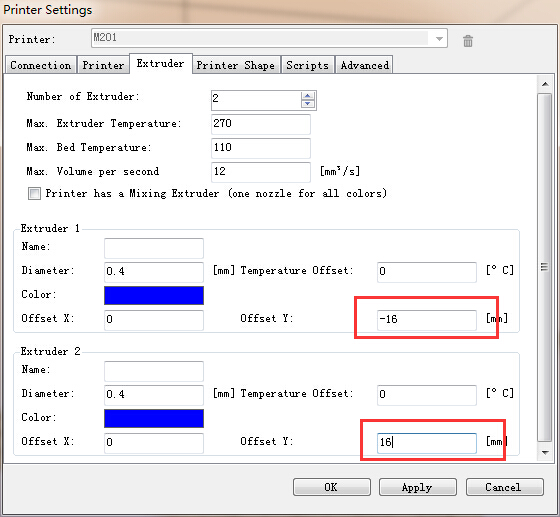Open the Printer Shape tab
Screen dimensions: 560x517
pos(236,65)
